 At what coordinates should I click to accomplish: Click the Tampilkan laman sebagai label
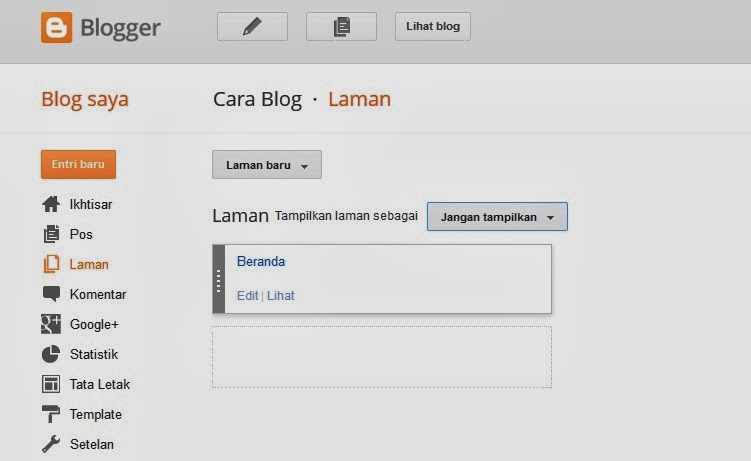coord(346,216)
